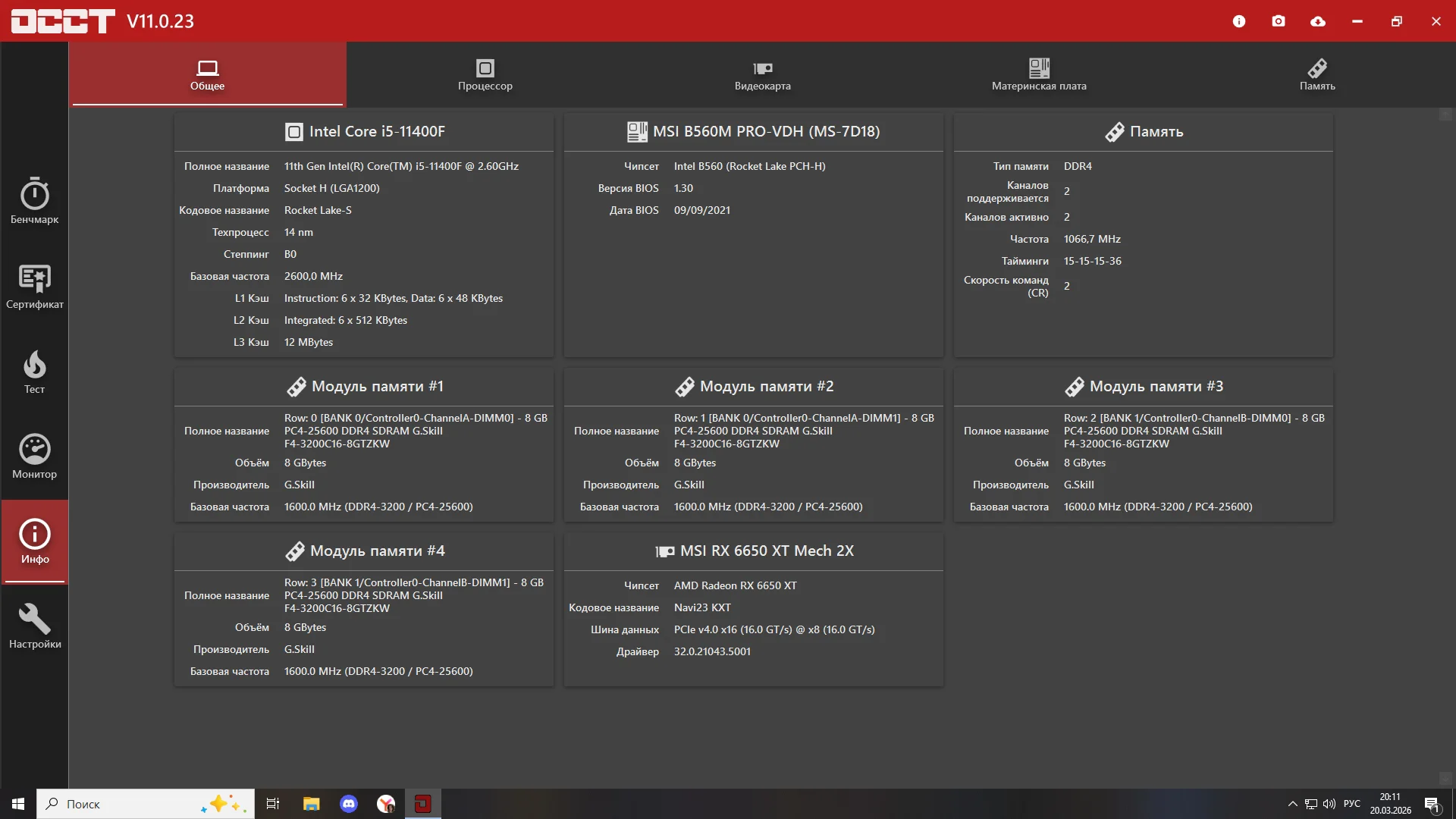Click the AMD Radeon RX 6650 XT chipset value

coord(735,585)
